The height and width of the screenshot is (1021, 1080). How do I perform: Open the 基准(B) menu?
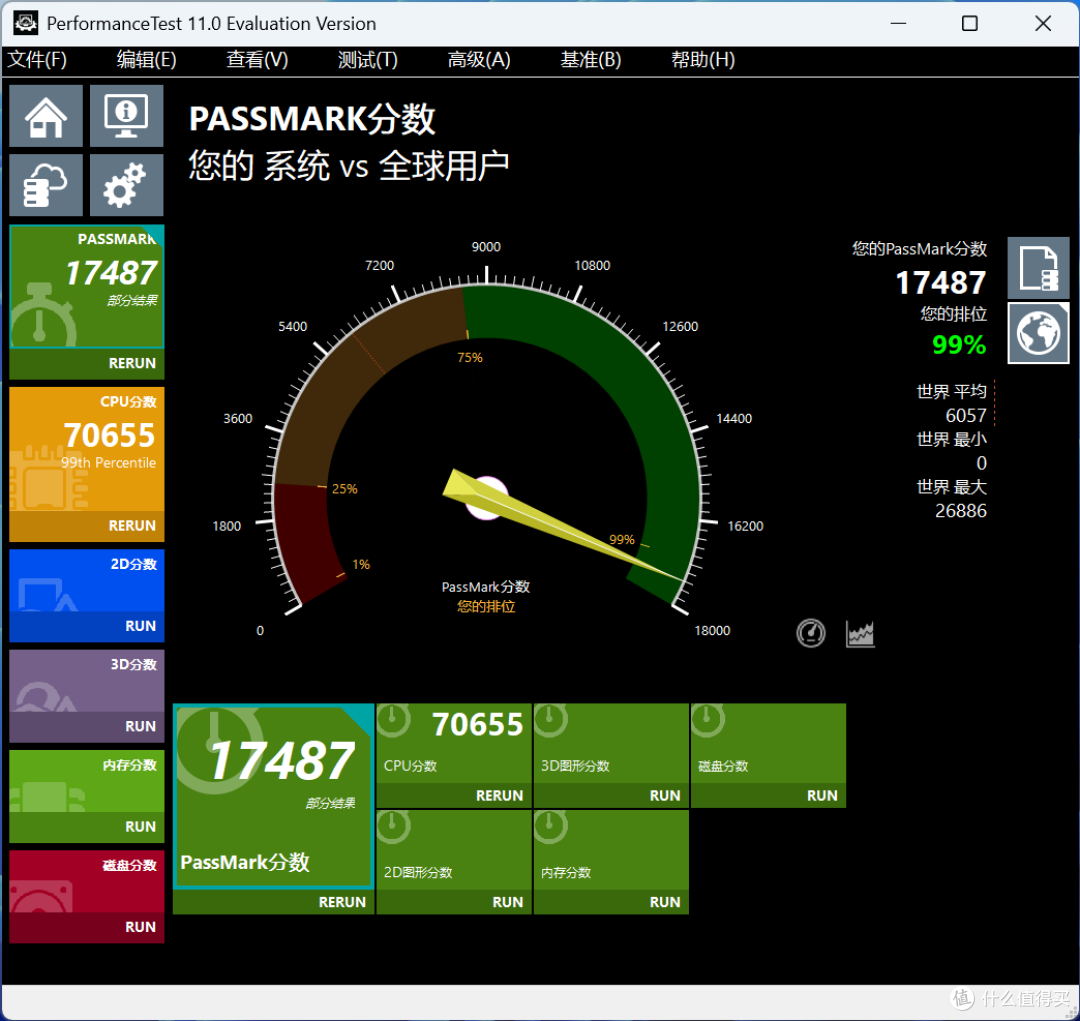590,60
